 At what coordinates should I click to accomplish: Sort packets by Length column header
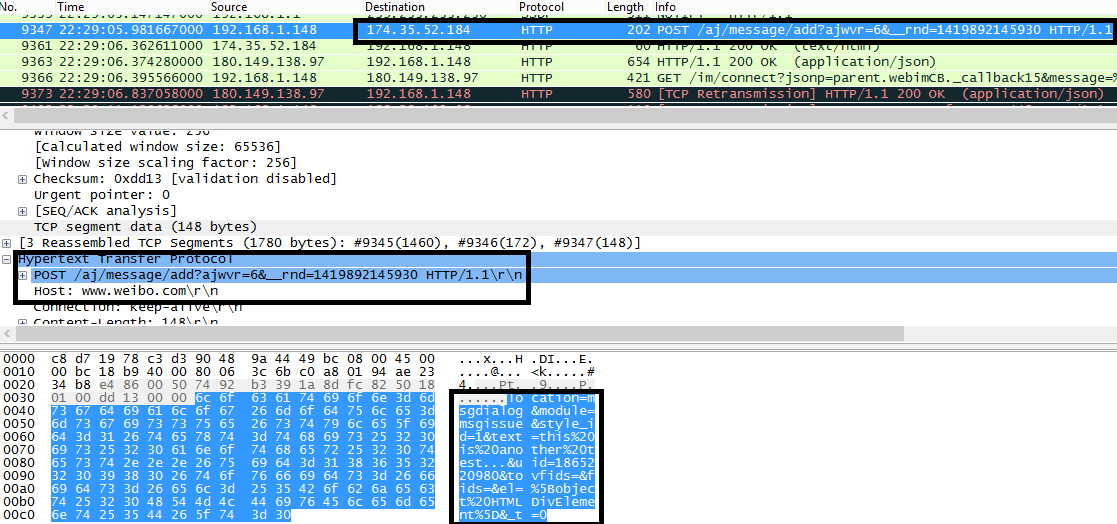(625, 7)
